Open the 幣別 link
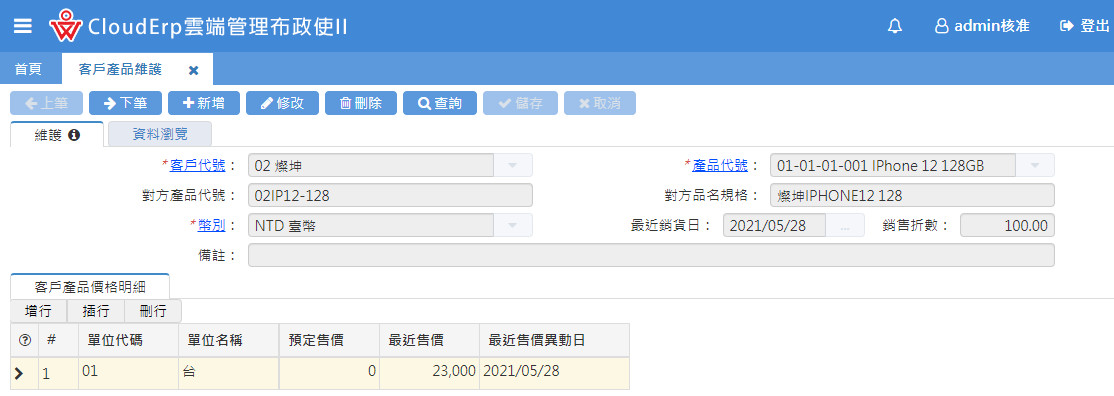Image resolution: width=1114 pixels, height=396 pixels. click(x=212, y=225)
